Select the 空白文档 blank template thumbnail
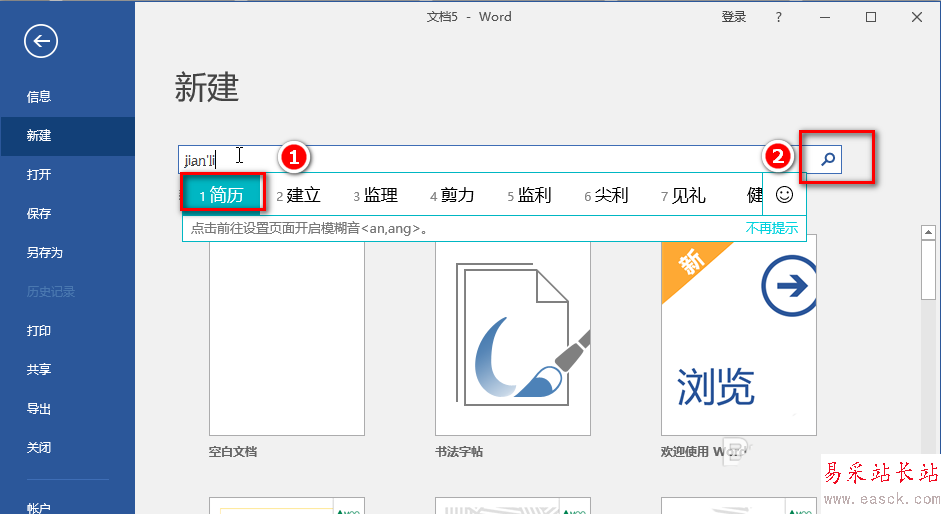Viewport: 941px width, 514px height. pos(287,338)
